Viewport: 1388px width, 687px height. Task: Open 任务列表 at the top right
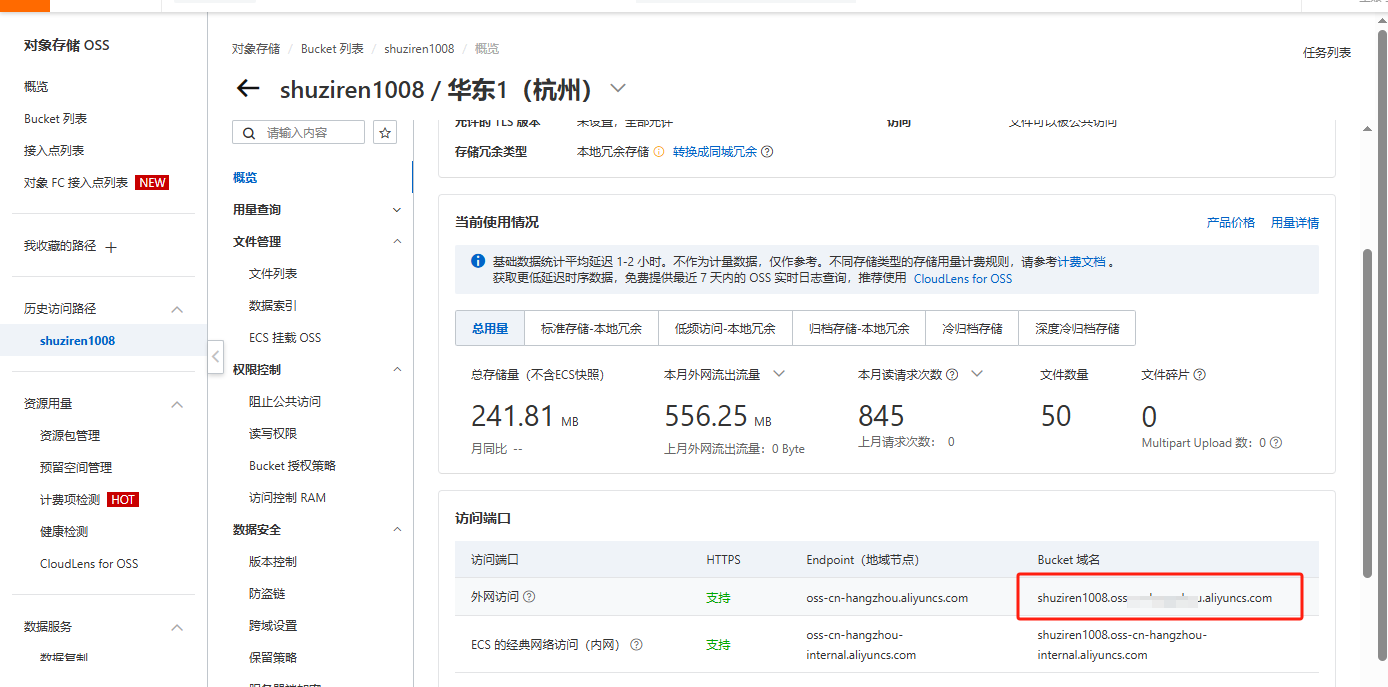tap(1327, 52)
